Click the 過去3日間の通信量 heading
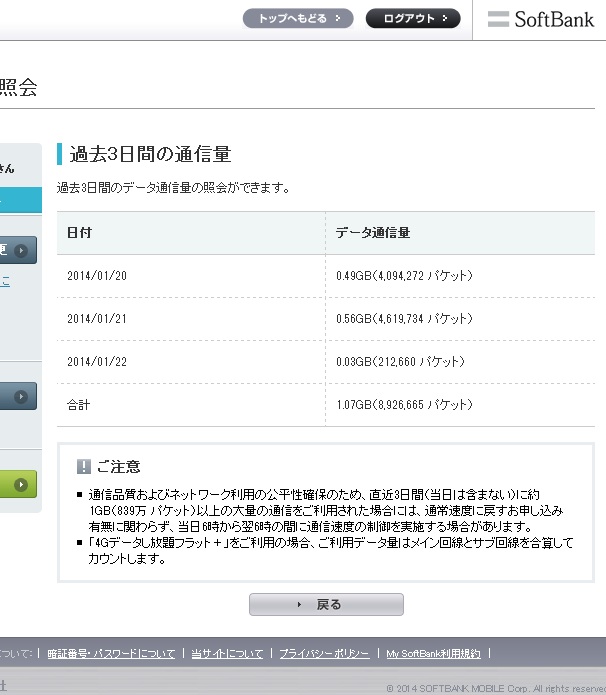Screen dimensions: 606x695 pos(150,154)
